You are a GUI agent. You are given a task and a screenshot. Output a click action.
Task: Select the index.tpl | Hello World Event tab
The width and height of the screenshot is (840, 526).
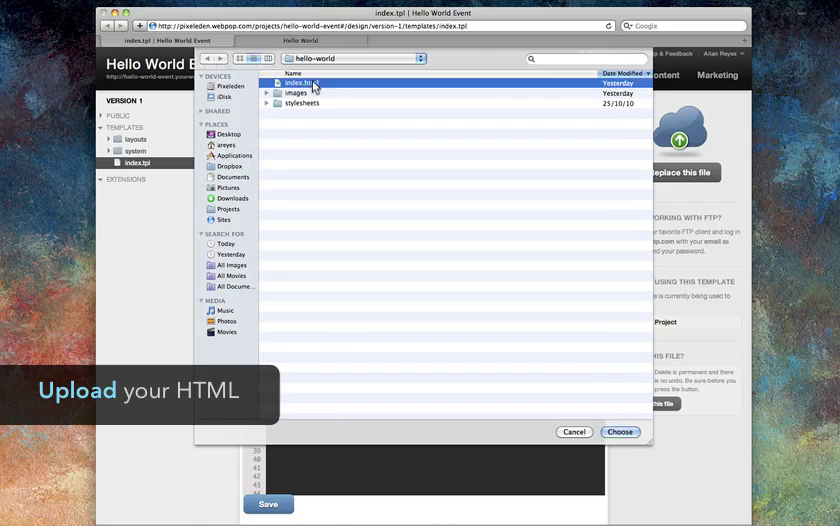coord(167,41)
